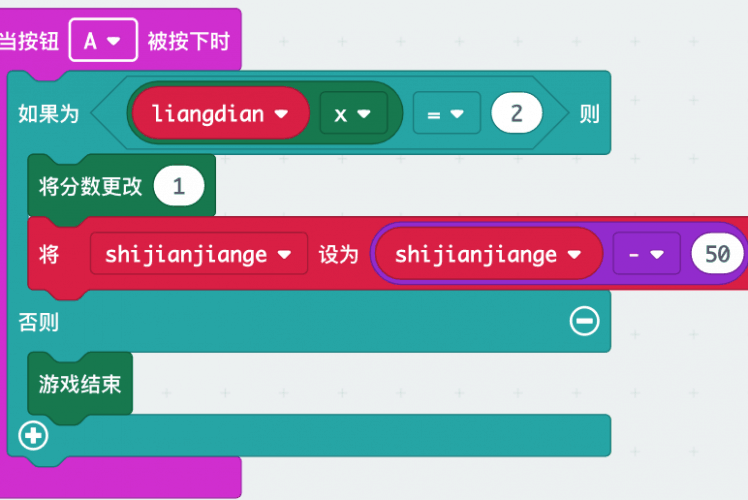Click the plus icon to add a condition branch
Image resolution: width=748 pixels, height=500 pixels.
[x=33, y=436]
